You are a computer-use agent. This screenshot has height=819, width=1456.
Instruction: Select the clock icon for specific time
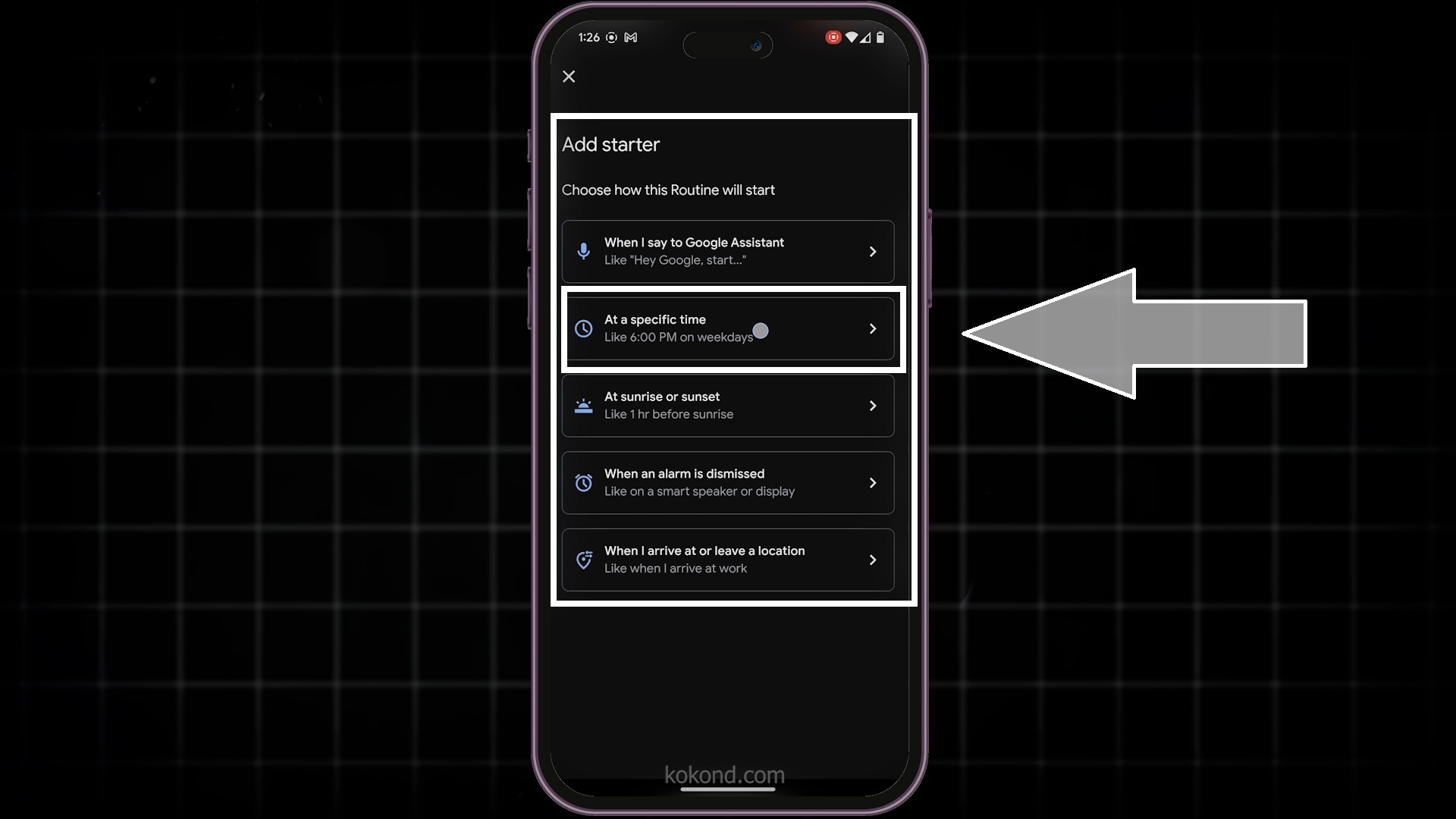(584, 328)
